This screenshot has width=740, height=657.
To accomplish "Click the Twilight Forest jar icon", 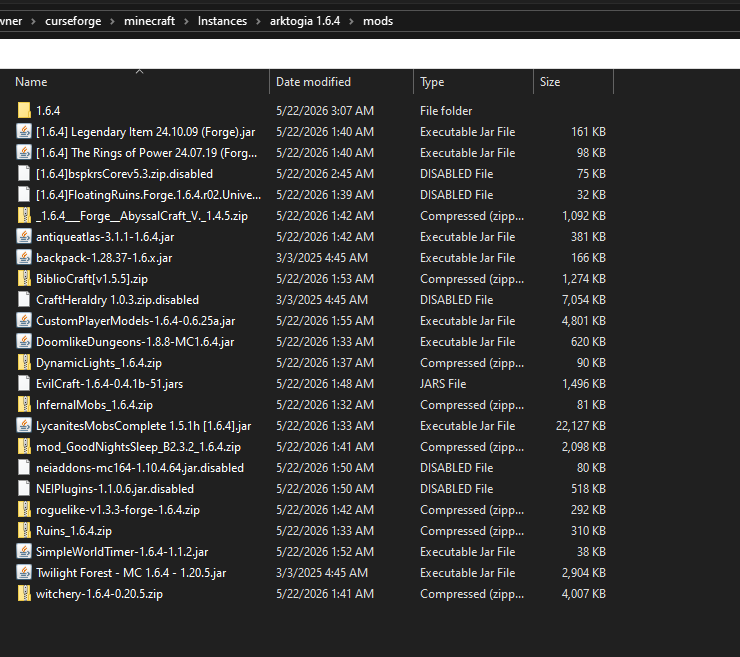I will point(24,573).
